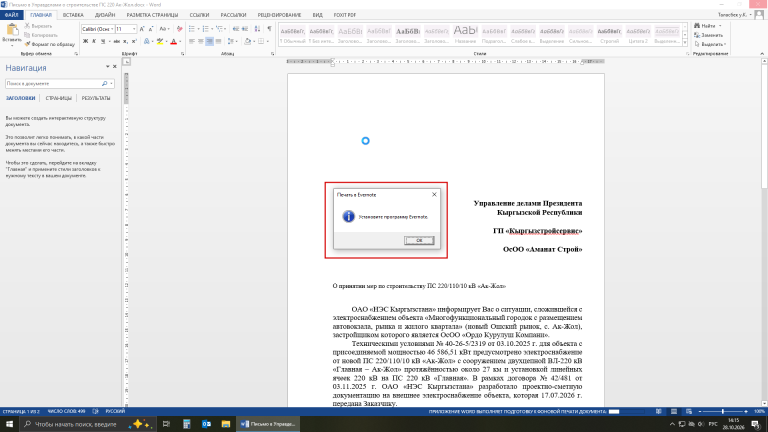Apply the yellow text highlight color

(160, 42)
